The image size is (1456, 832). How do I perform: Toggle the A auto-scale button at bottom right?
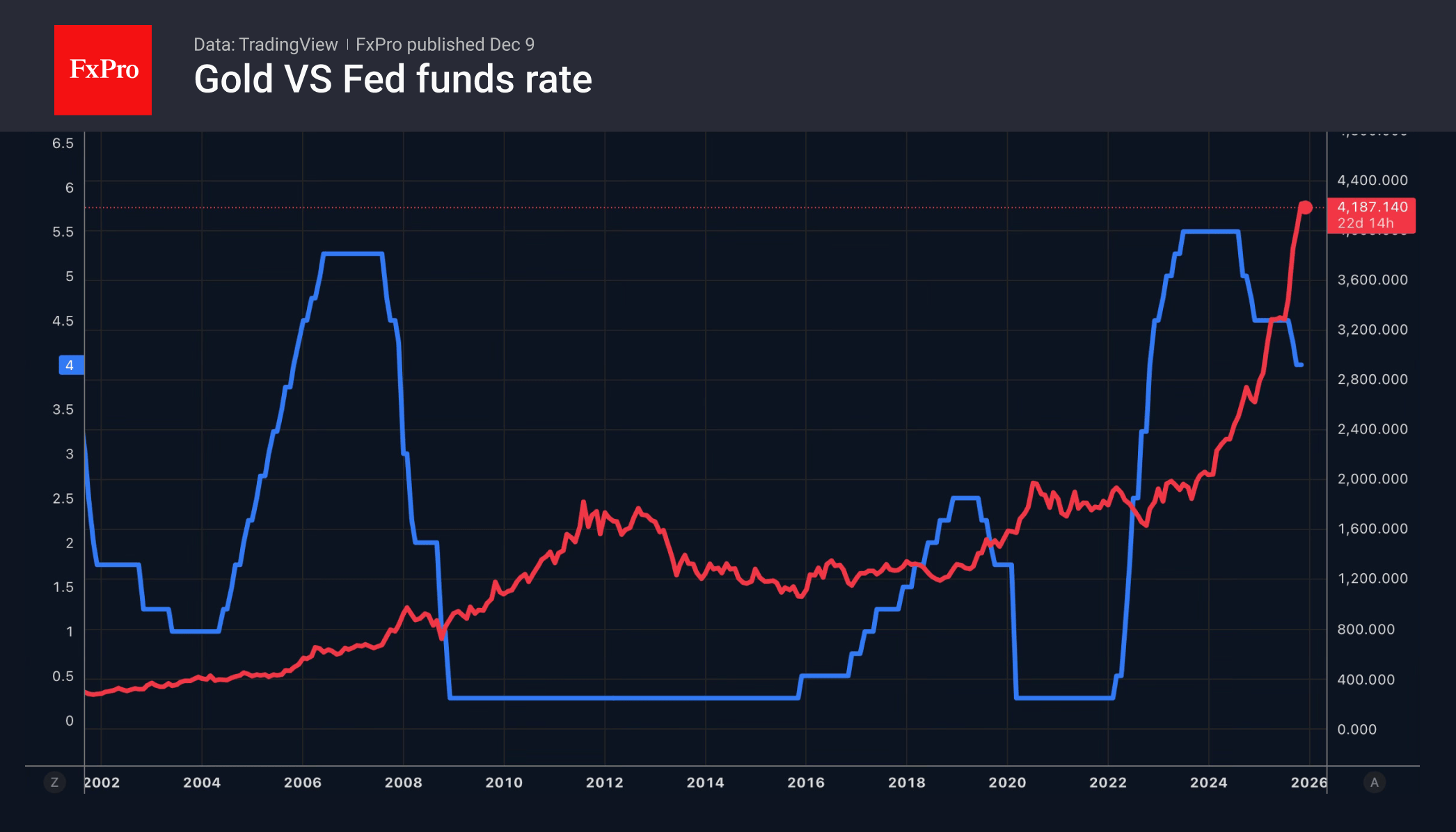[1374, 783]
